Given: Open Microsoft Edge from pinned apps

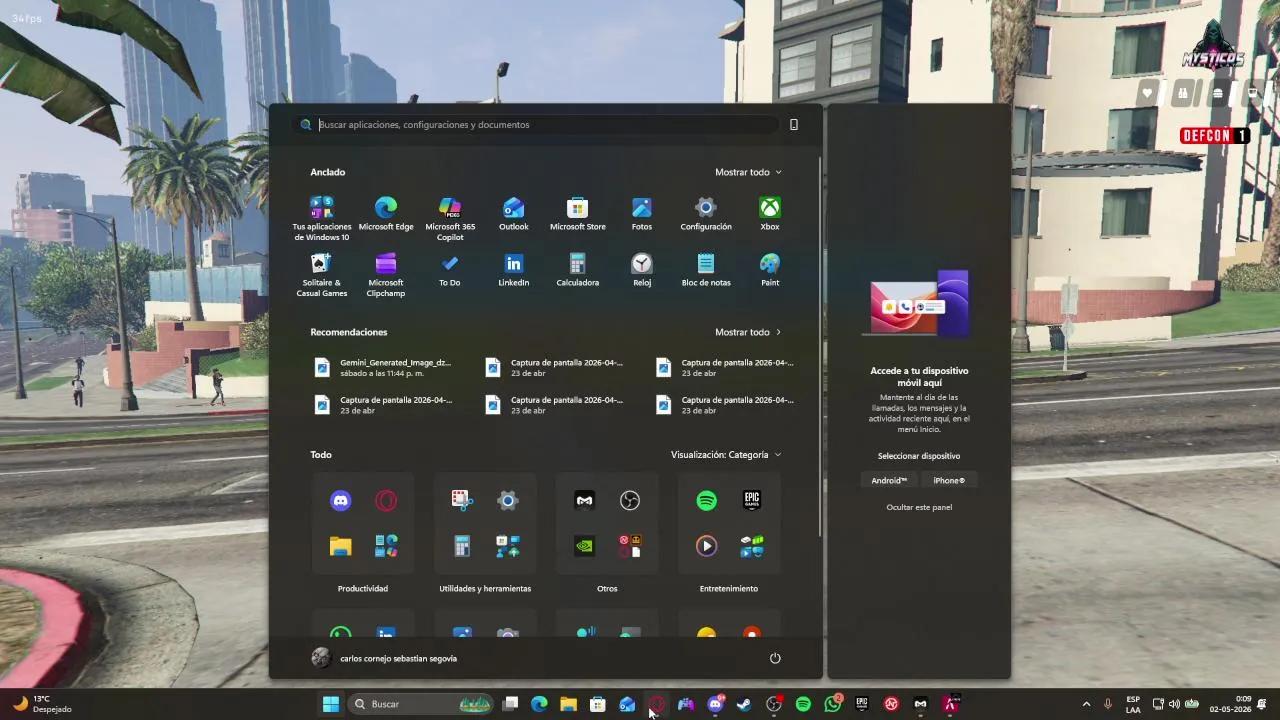Looking at the screenshot, I should pyautogui.click(x=386, y=213).
